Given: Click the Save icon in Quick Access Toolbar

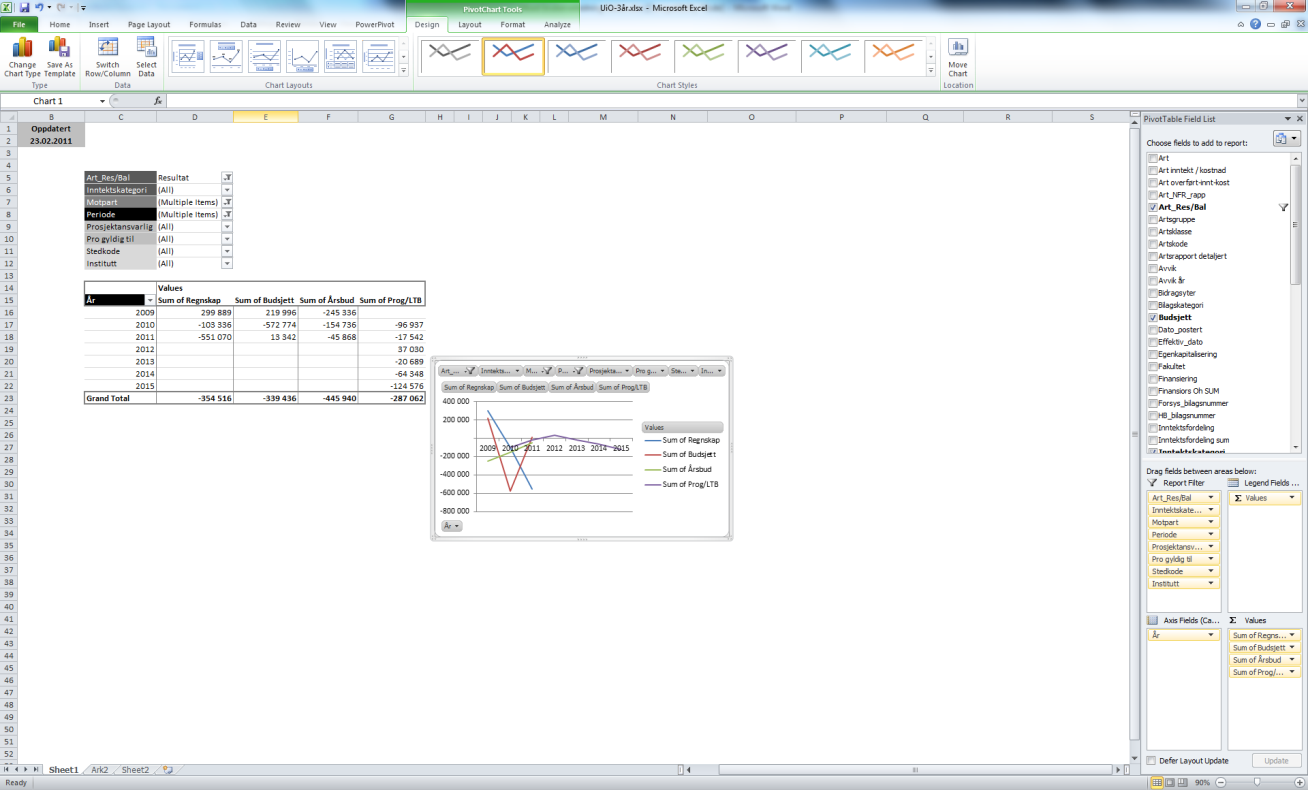Looking at the screenshot, I should (24, 7).
